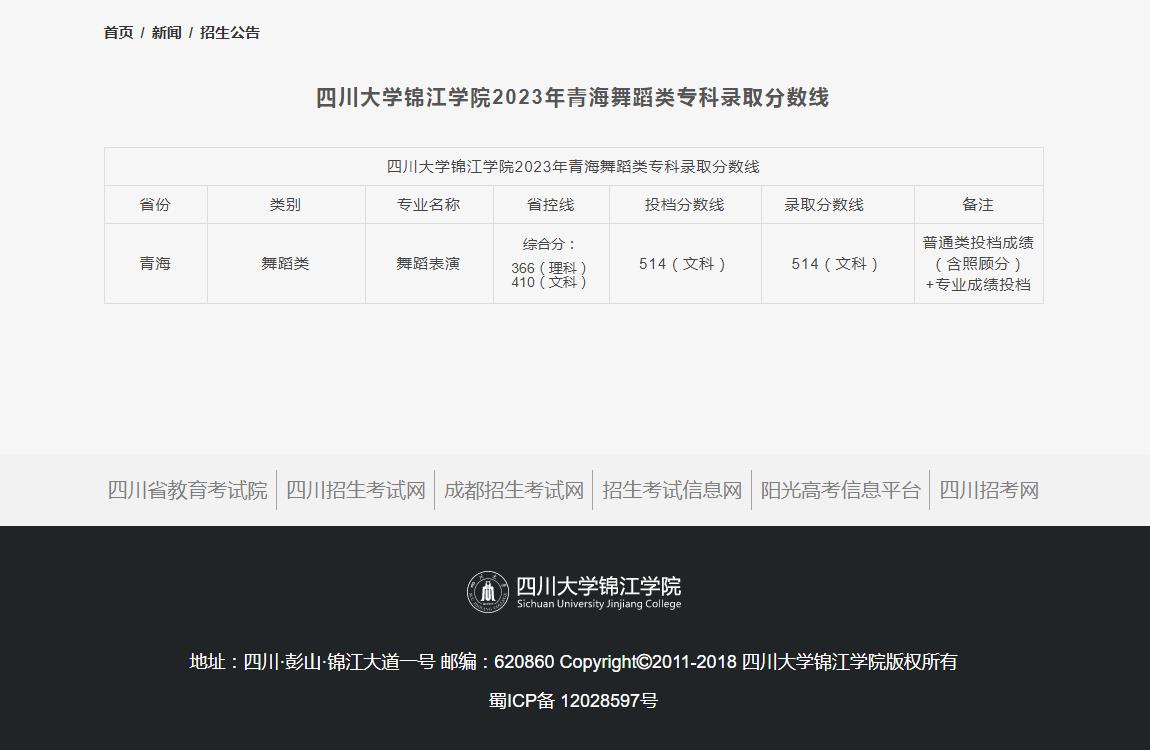Select the 投档分数线 column header
This screenshot has width=1150, height=750.
click(685, 205)
